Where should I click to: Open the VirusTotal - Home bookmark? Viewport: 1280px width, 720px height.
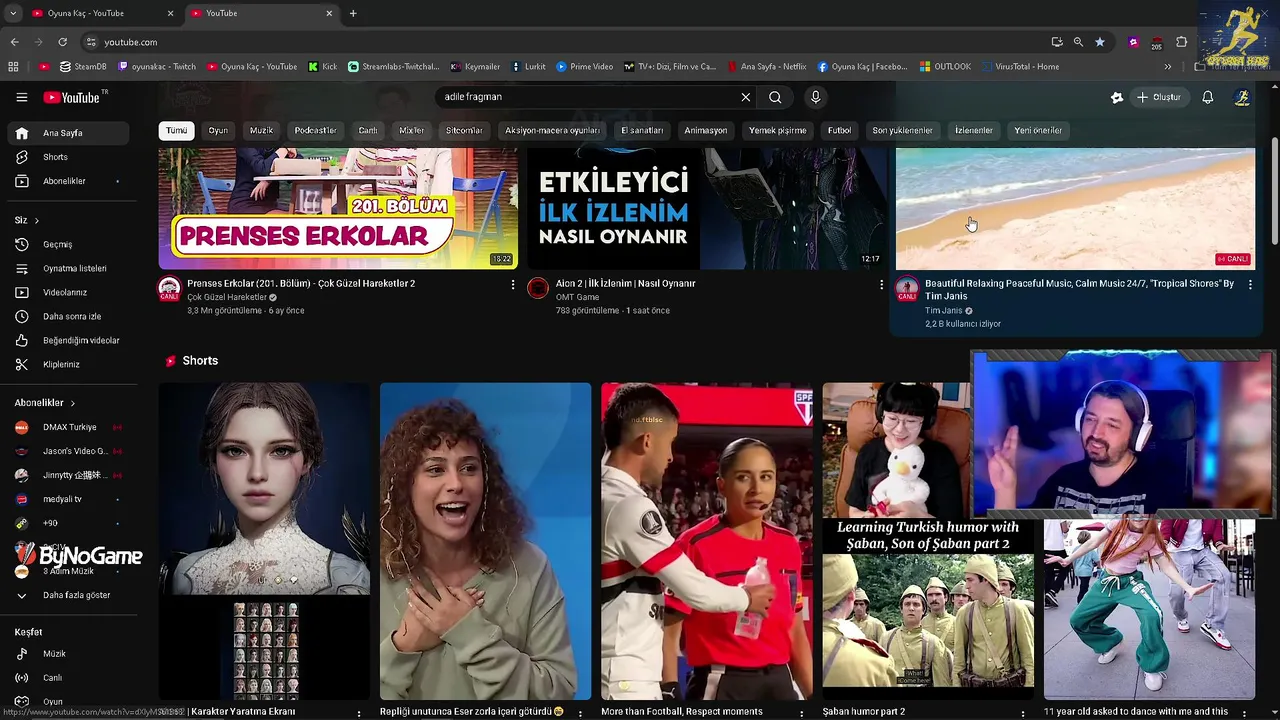(x=1018, y=67)
